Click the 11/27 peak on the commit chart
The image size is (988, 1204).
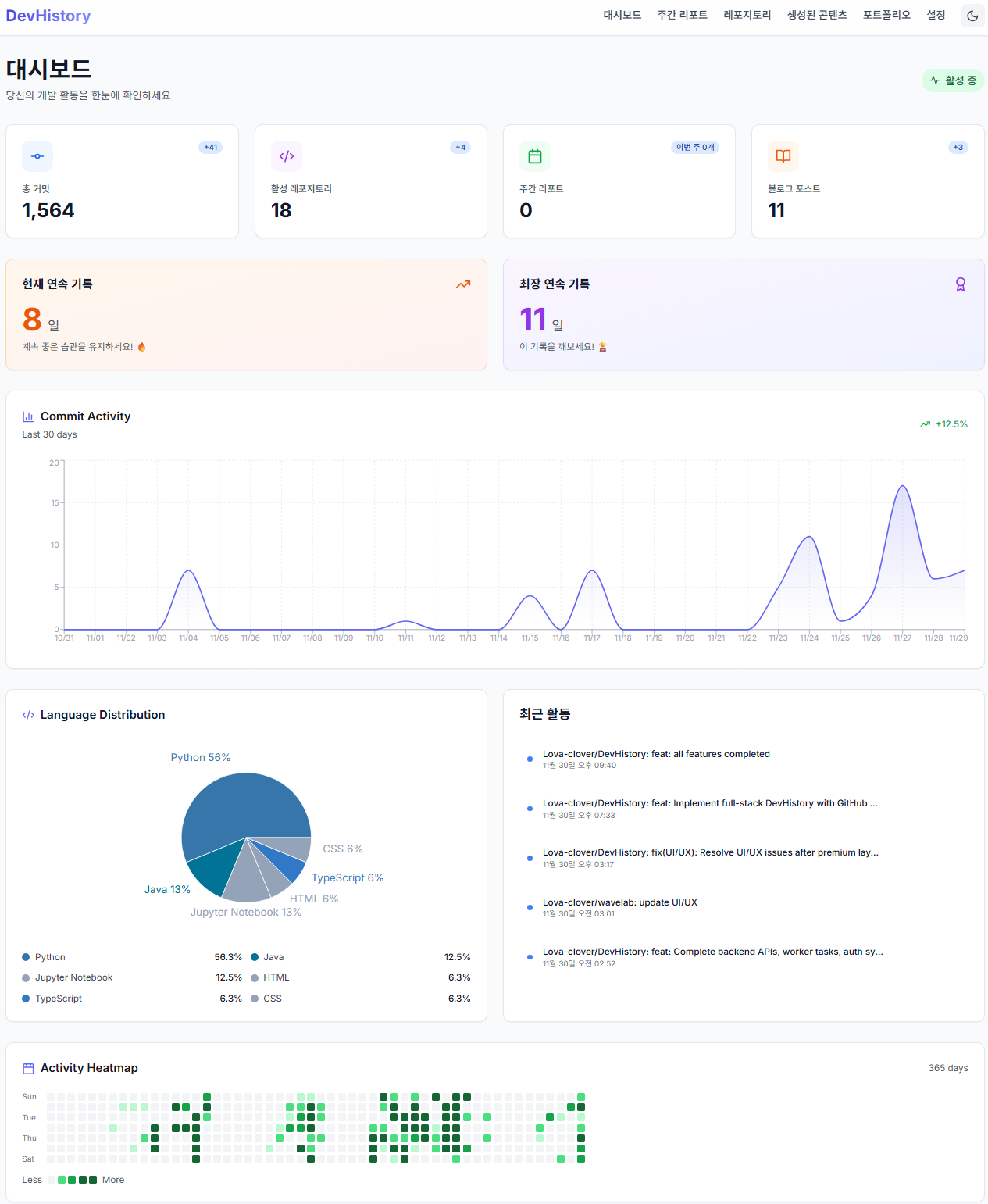[x=903, y=486]
